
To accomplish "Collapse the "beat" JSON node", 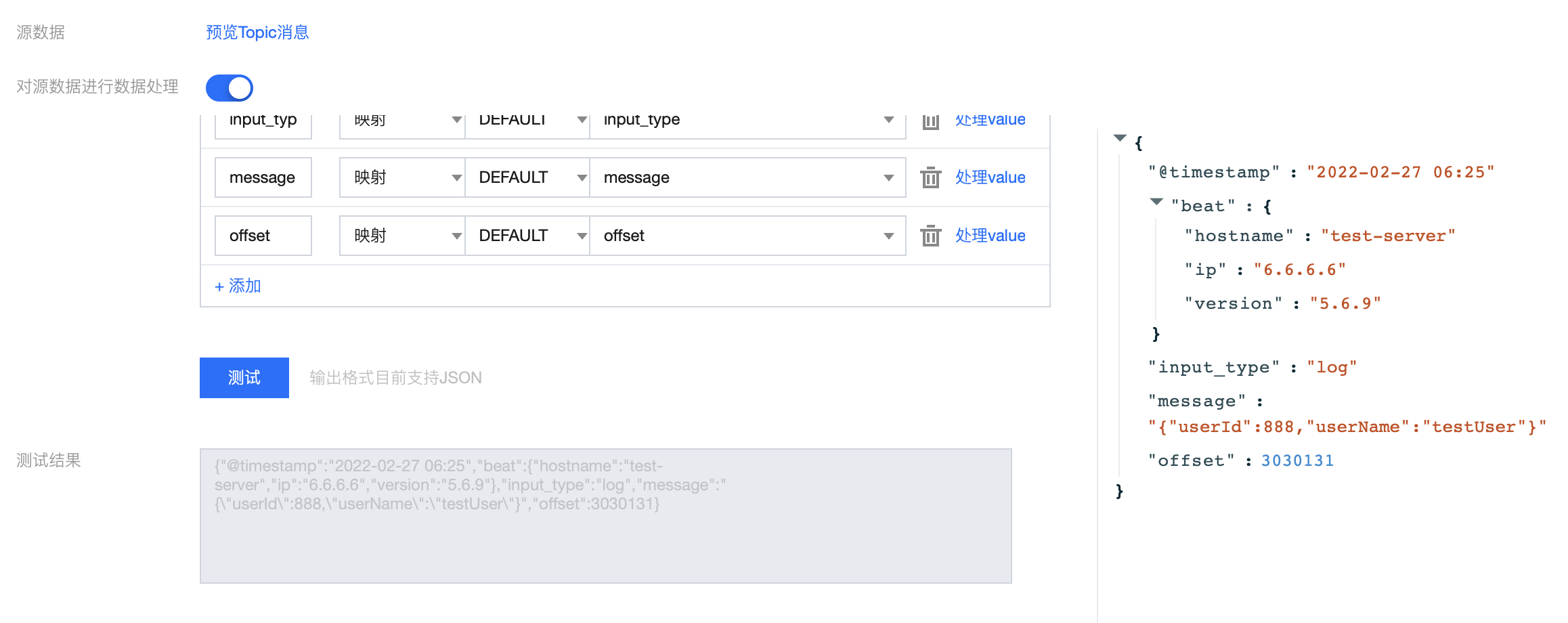I will point(1156,202).
